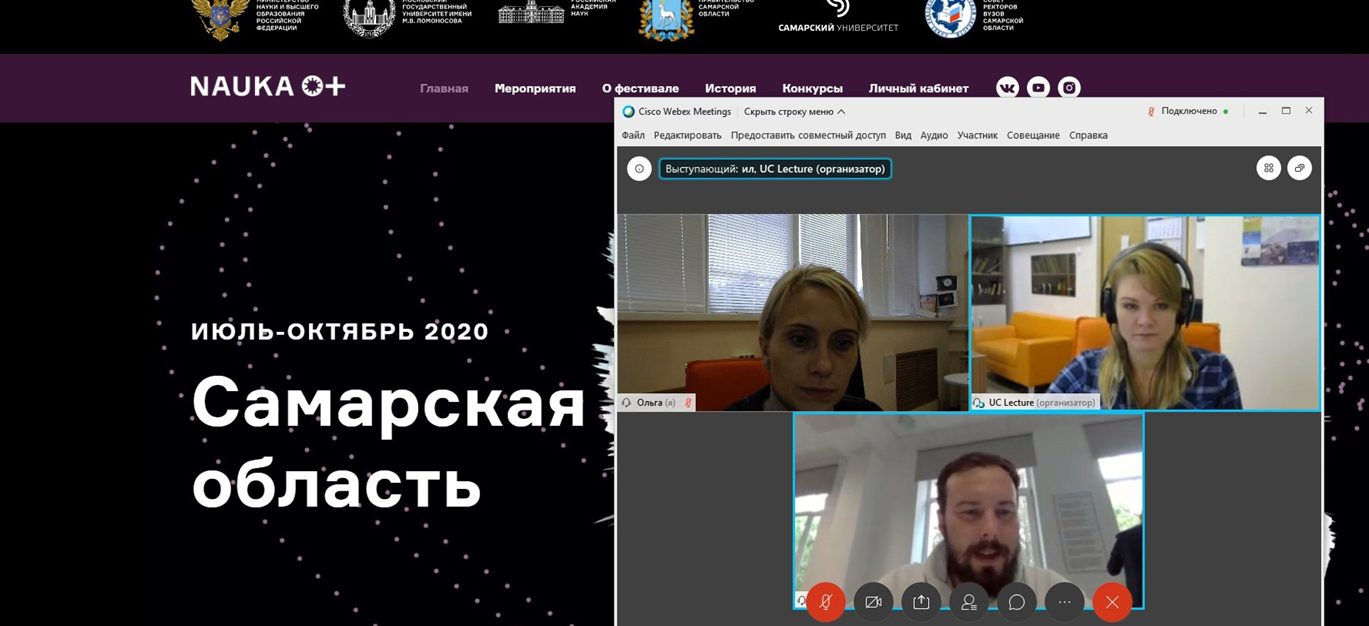
Task: Open the Участник menu in Webex
Action: point(977,135)
